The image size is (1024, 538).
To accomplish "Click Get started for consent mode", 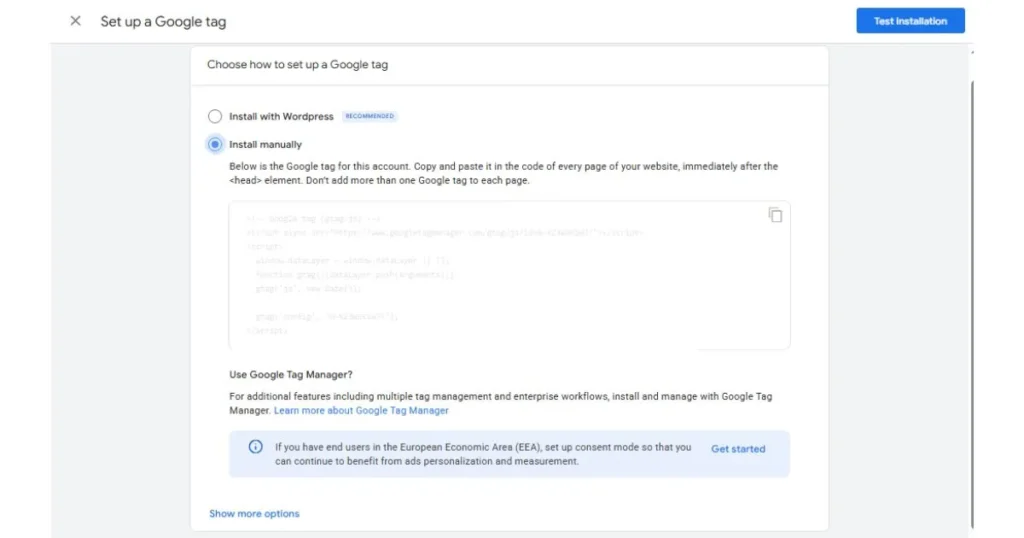I will (738, 449).
